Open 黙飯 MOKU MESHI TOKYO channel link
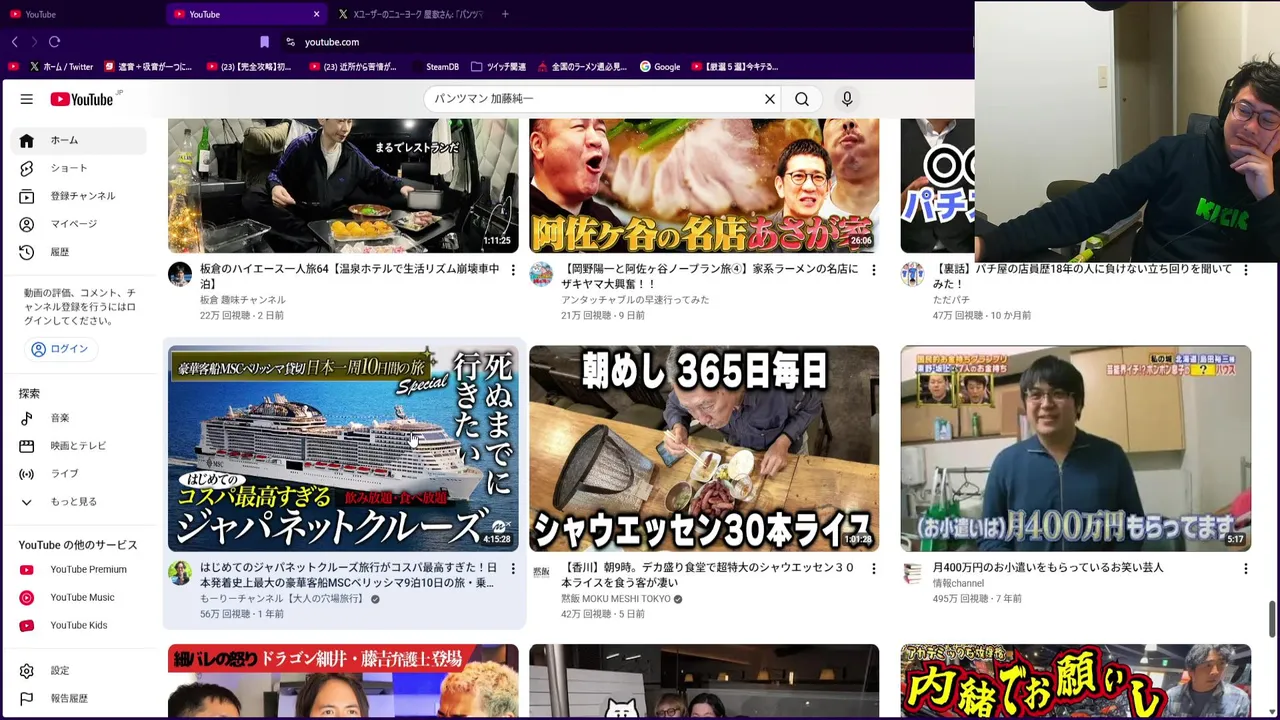 click(615, 599)
